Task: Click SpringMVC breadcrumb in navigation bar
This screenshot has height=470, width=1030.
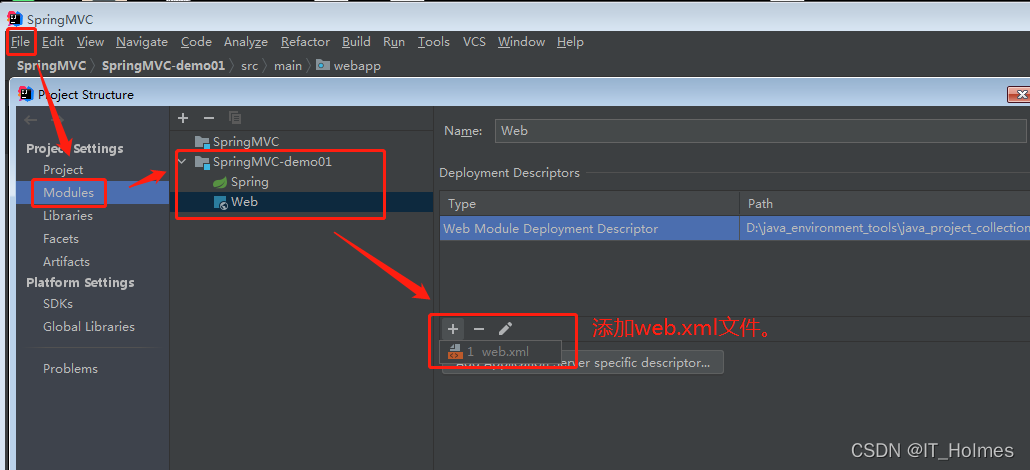Action: tap(51, 66)
